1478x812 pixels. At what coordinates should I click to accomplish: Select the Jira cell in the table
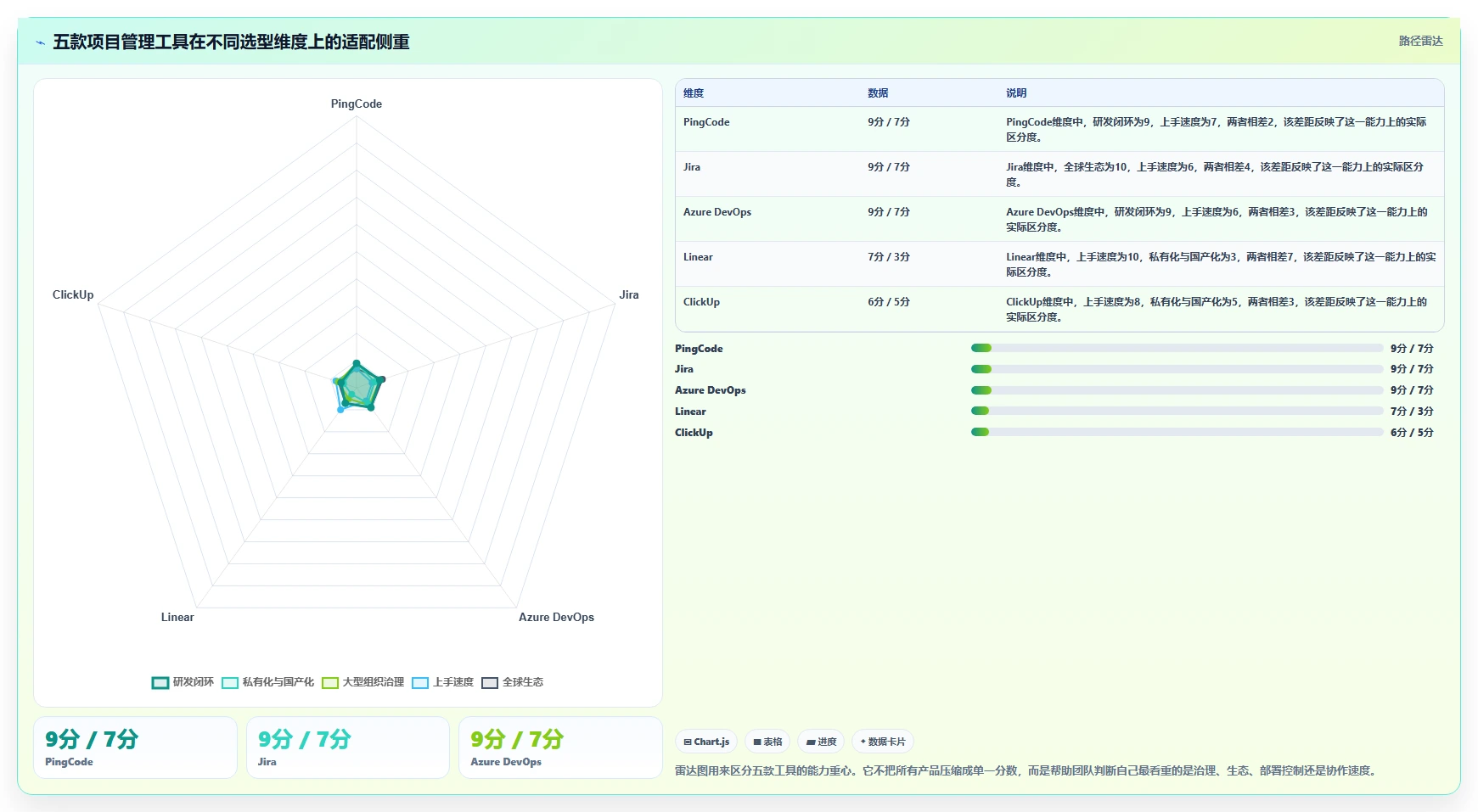pos(692,167)
